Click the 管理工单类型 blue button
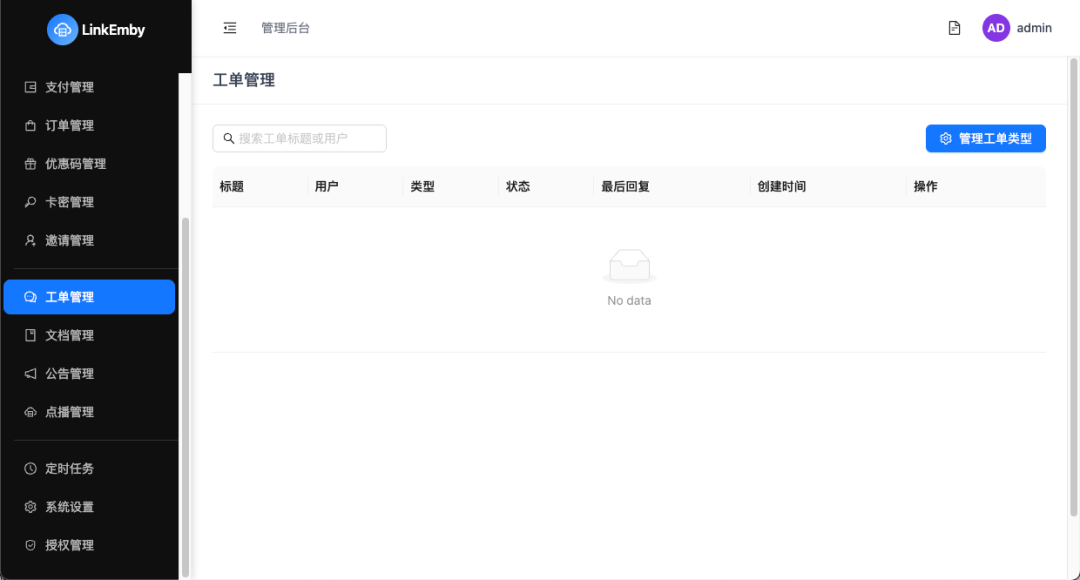 pyautogui.click(x=985, y=138)
